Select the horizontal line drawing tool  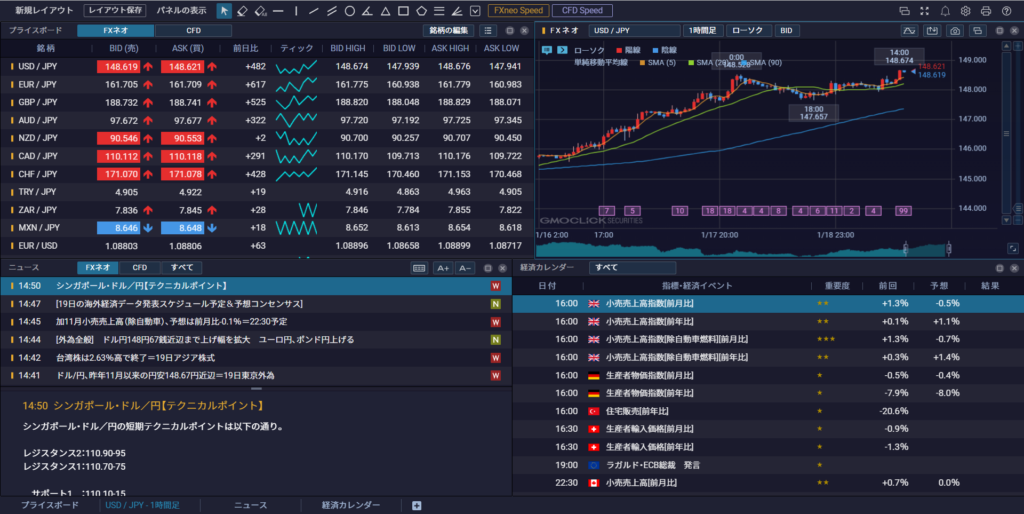click(278, 10)
